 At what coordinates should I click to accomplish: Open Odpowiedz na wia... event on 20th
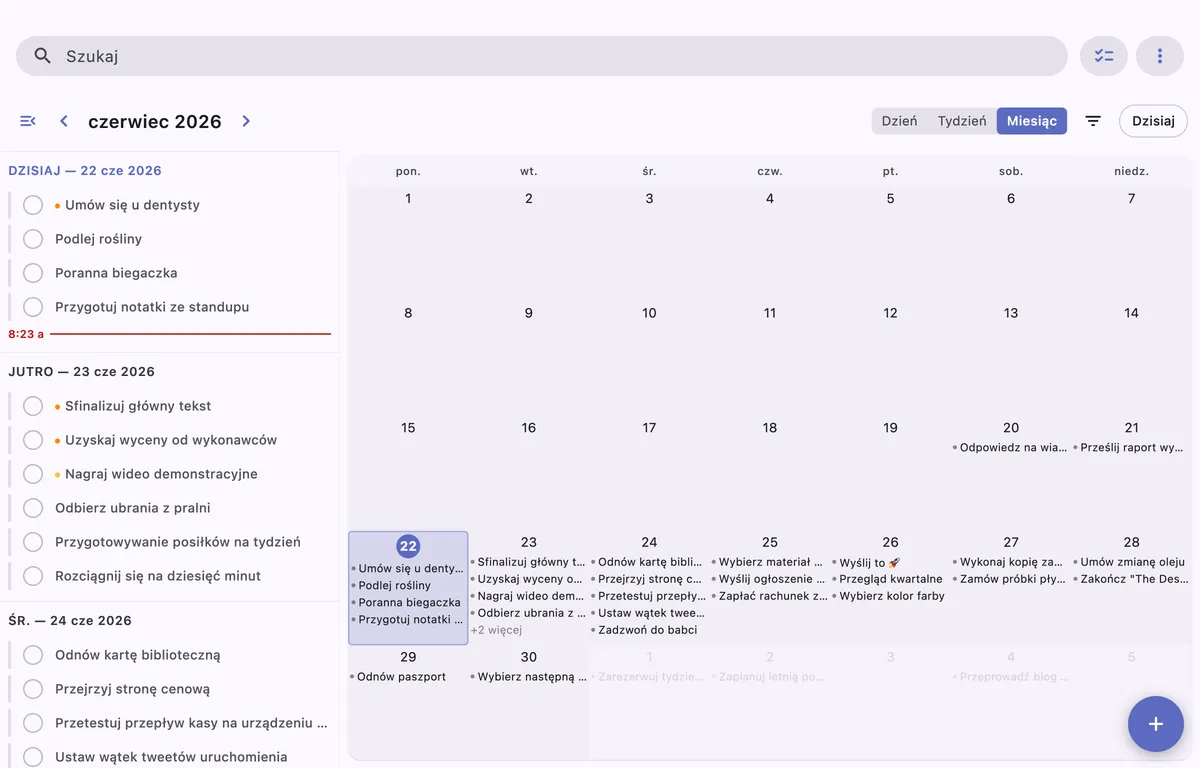[x=1010, y=448]
